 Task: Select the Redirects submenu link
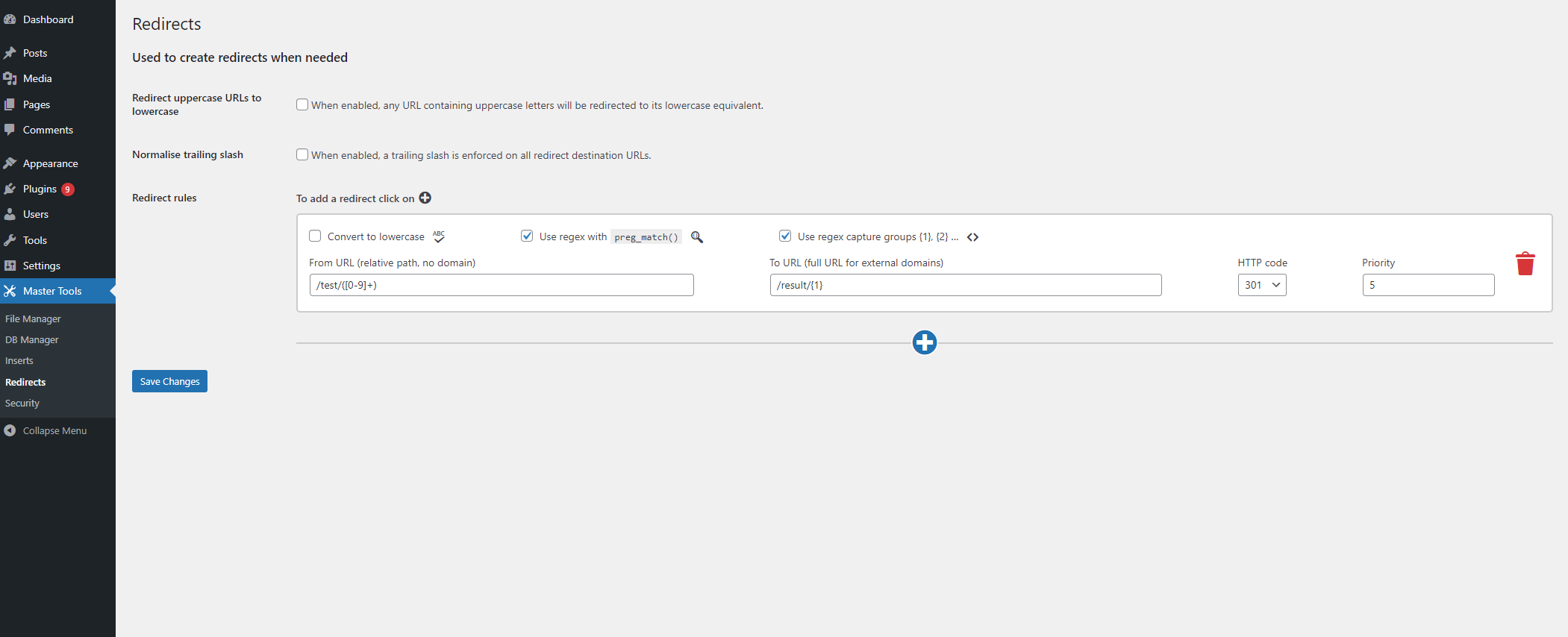pyautogui.click(x=25, y=382)
